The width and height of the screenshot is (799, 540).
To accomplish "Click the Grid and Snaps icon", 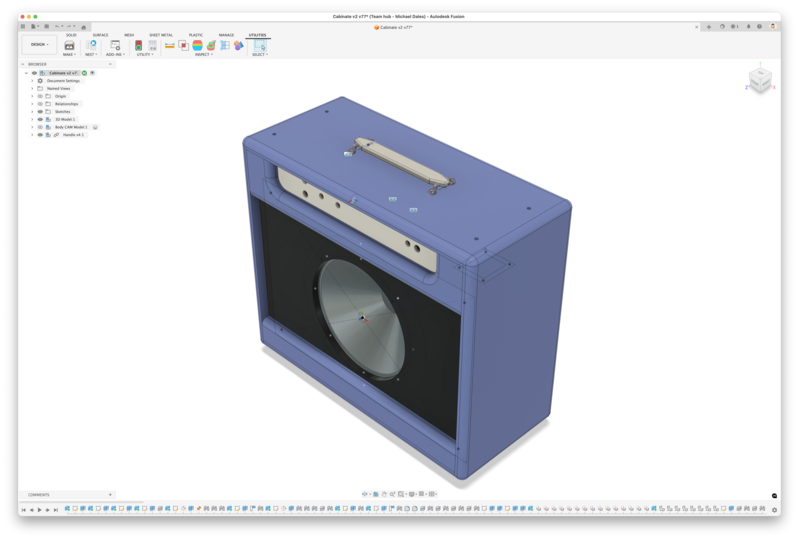I will [421, 494].
